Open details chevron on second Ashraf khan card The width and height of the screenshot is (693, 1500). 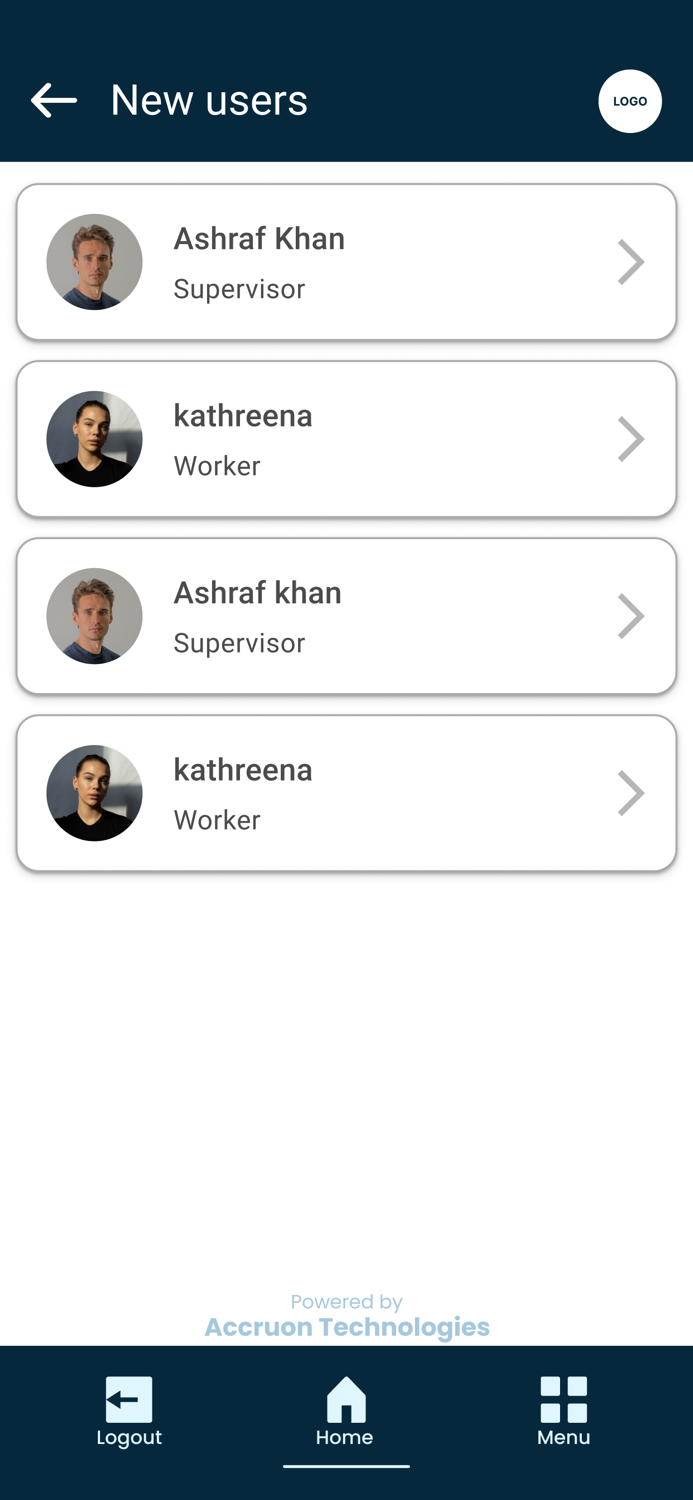tap(631, 616)
